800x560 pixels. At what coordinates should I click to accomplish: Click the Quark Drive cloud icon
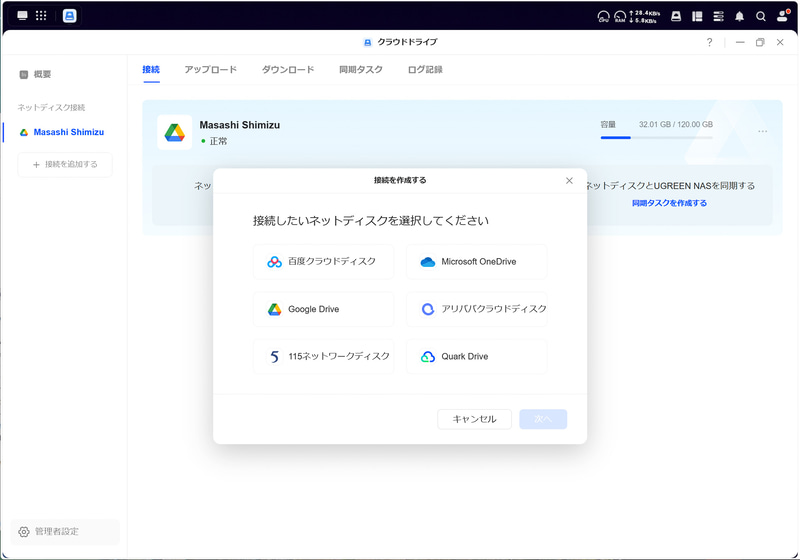pyautogui.click(x=428, y=357)
